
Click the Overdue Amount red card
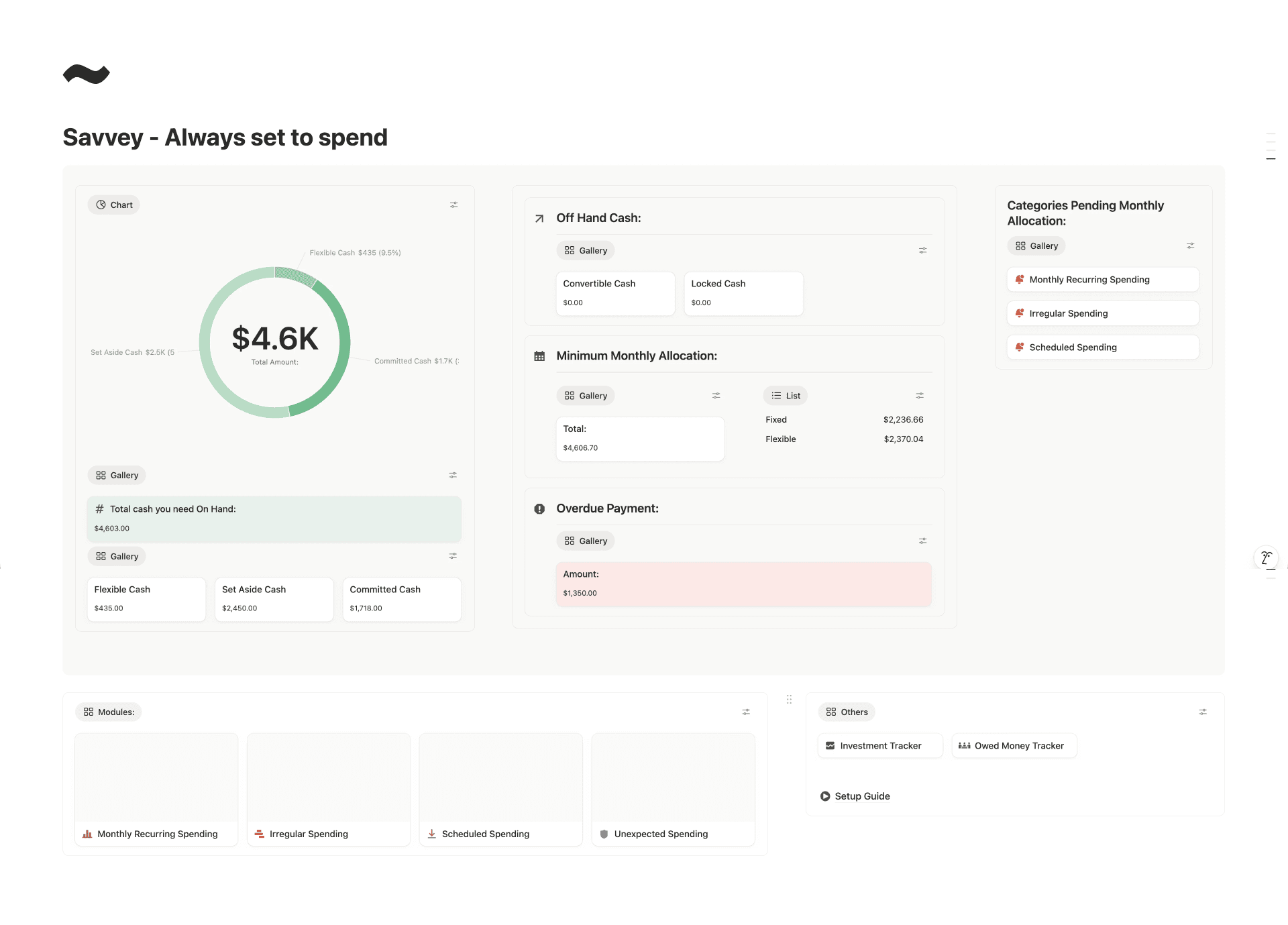pyautogui.click(x=743, y=584)
